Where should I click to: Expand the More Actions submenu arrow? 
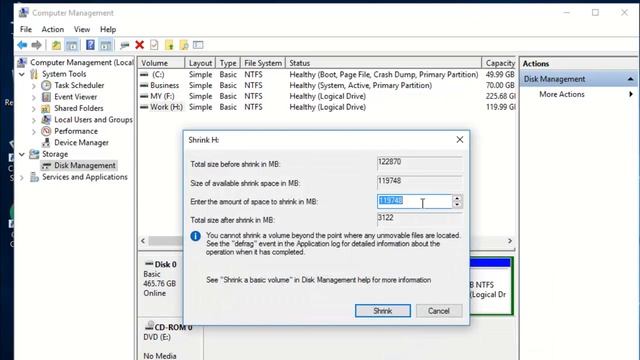631,94
